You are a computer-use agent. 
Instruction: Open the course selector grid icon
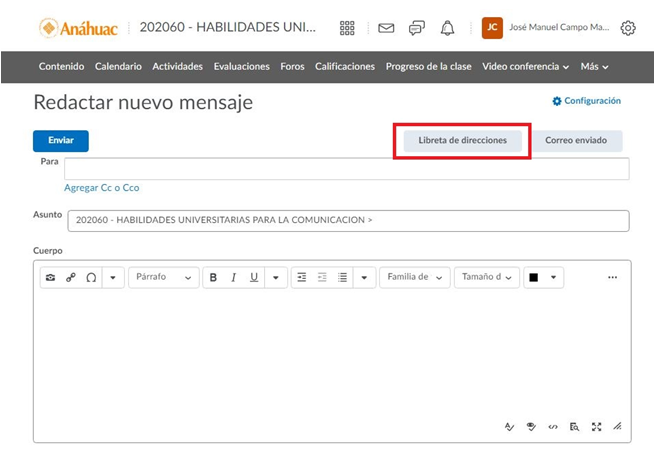tap(347, 28)
